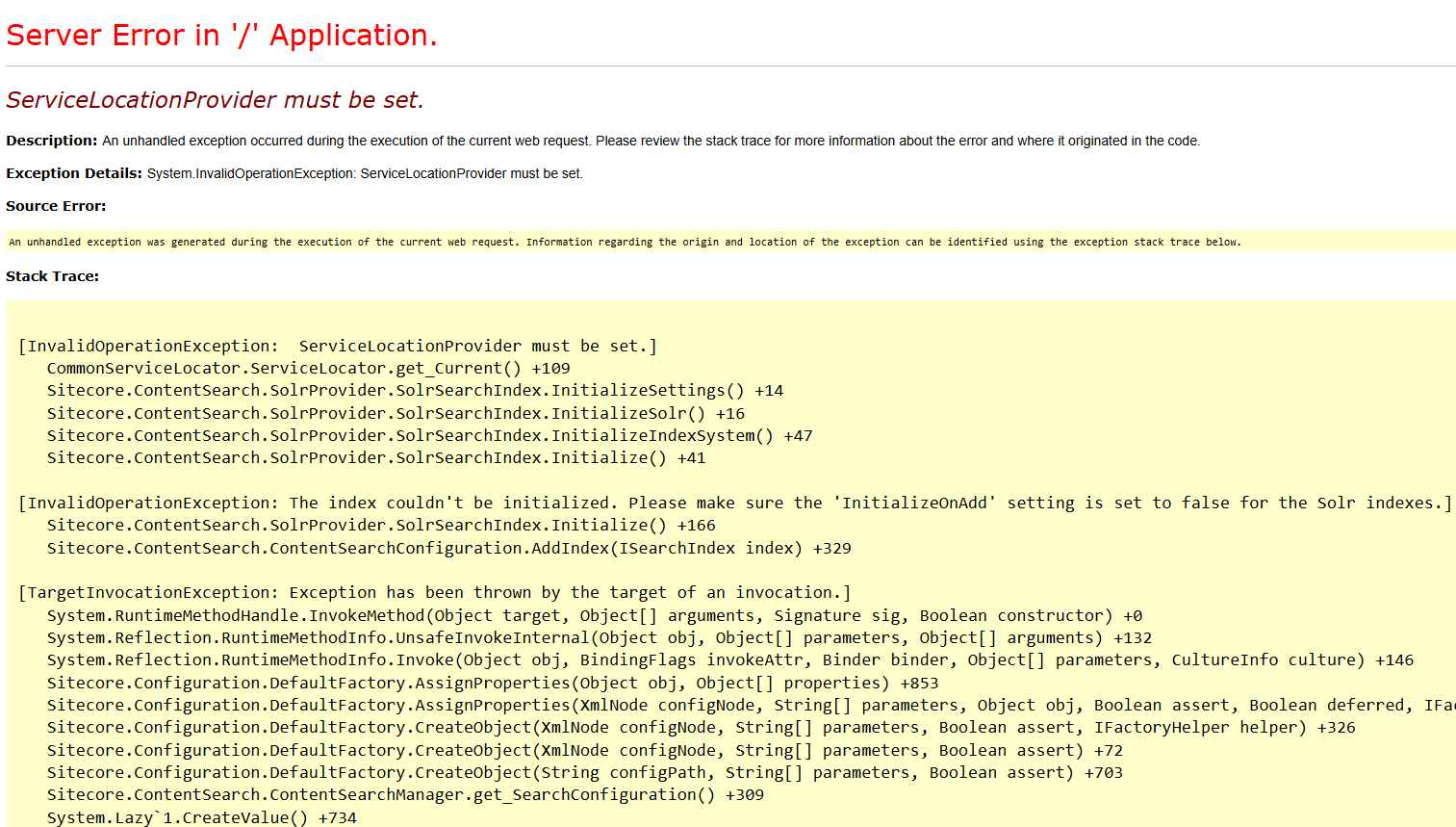This screenshot has height=827, width=1456.
Task: Click the 'An unhandled exception was generated' source error box
Action: (730, 242)
